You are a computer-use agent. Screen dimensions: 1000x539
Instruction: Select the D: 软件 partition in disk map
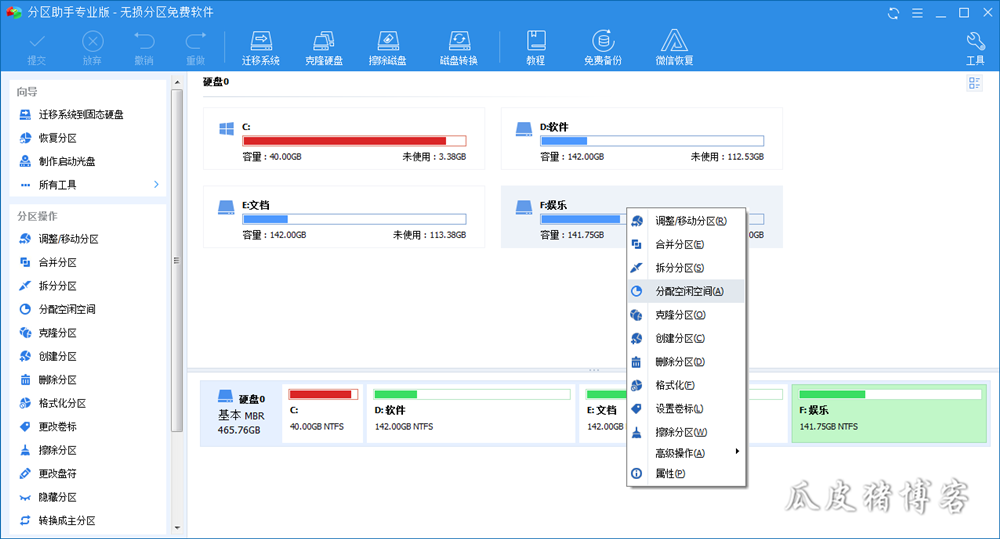(468, 412)
